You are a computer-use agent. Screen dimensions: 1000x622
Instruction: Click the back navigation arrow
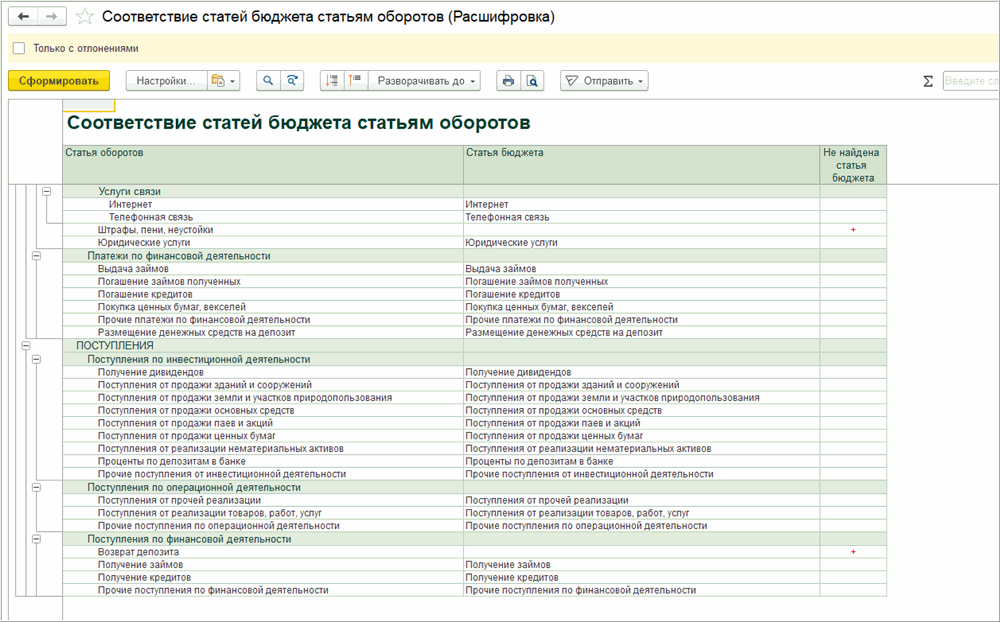24,17
